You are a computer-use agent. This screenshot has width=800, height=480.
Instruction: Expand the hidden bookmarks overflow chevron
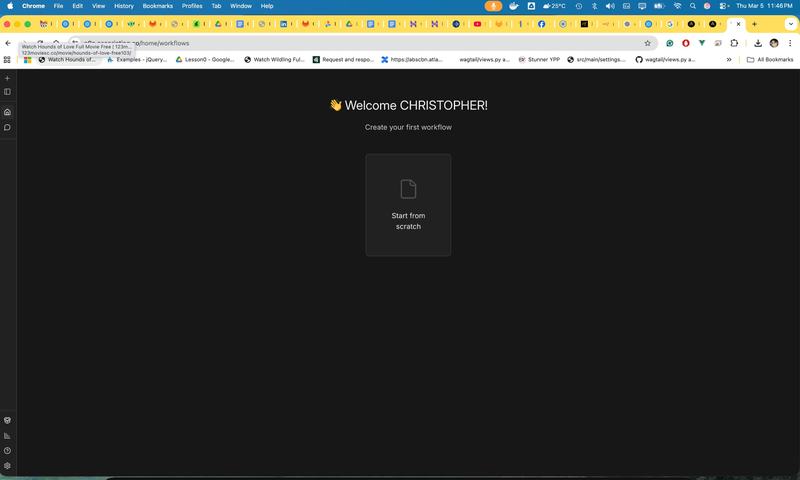coord(728,60)
